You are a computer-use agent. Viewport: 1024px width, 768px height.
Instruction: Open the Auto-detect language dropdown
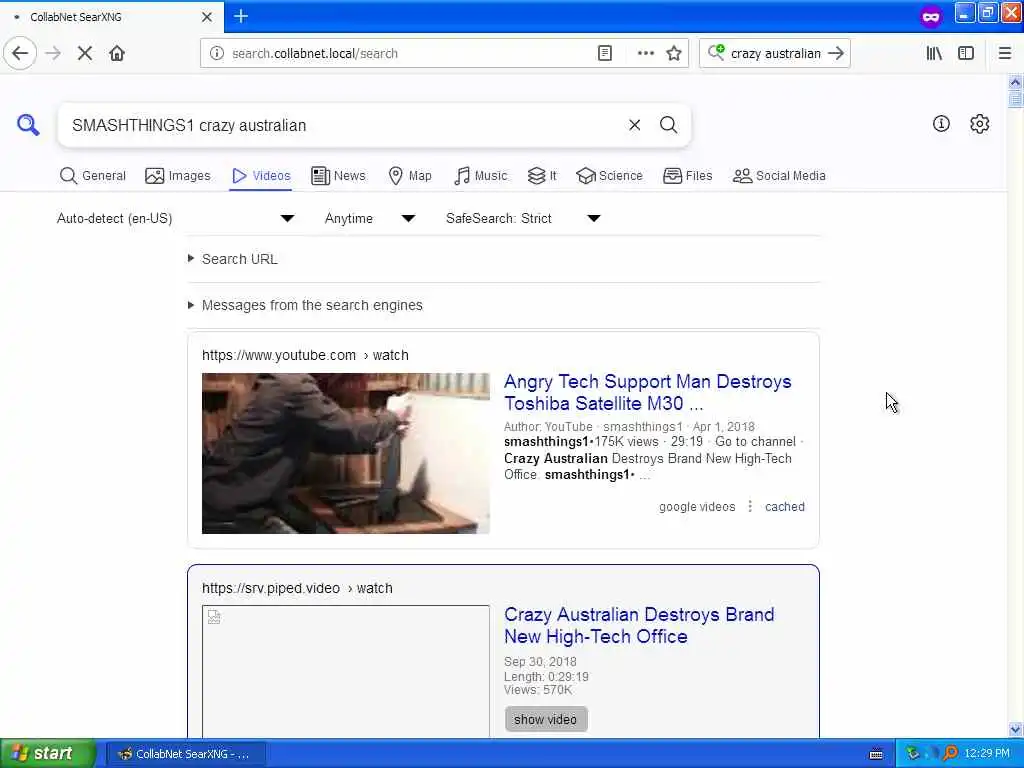pyautogui.click(x=176, y=218)
